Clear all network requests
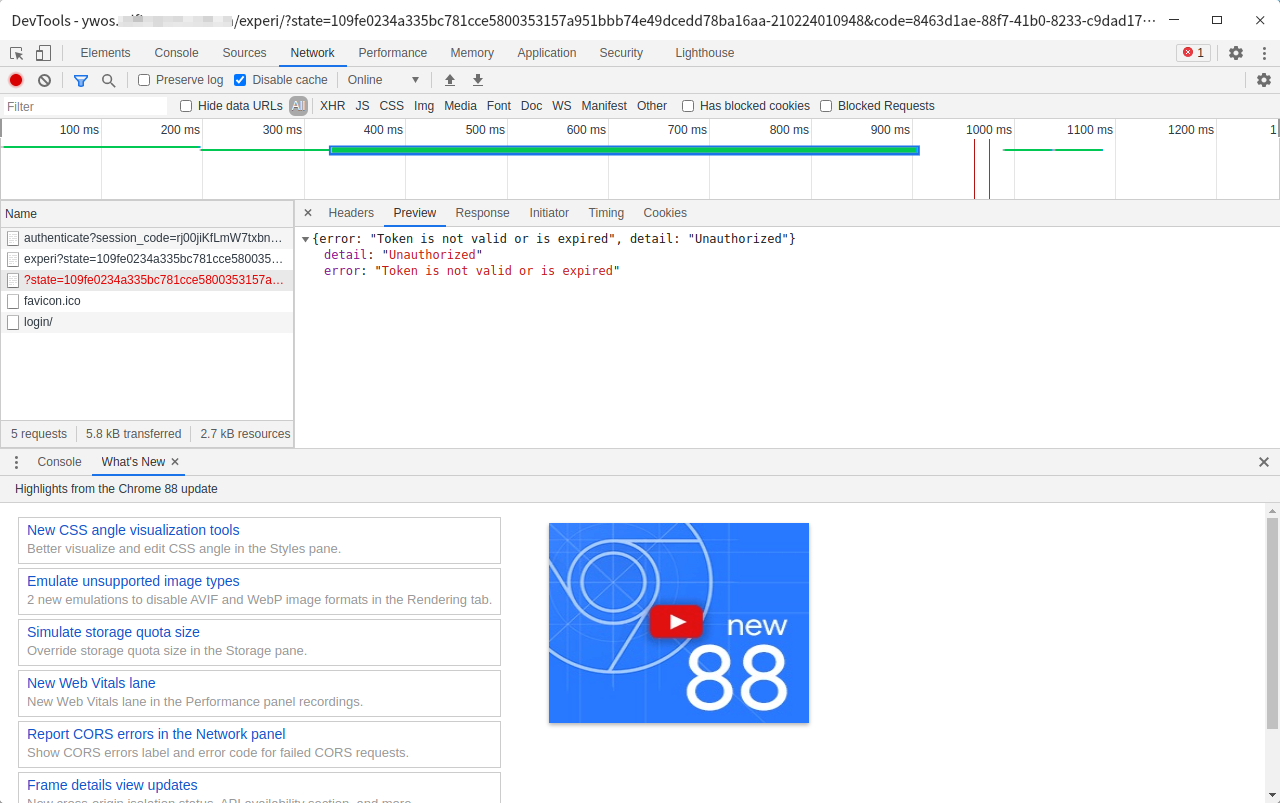Viewport: 1280px width, 803px height. click(x=44, y=79)
